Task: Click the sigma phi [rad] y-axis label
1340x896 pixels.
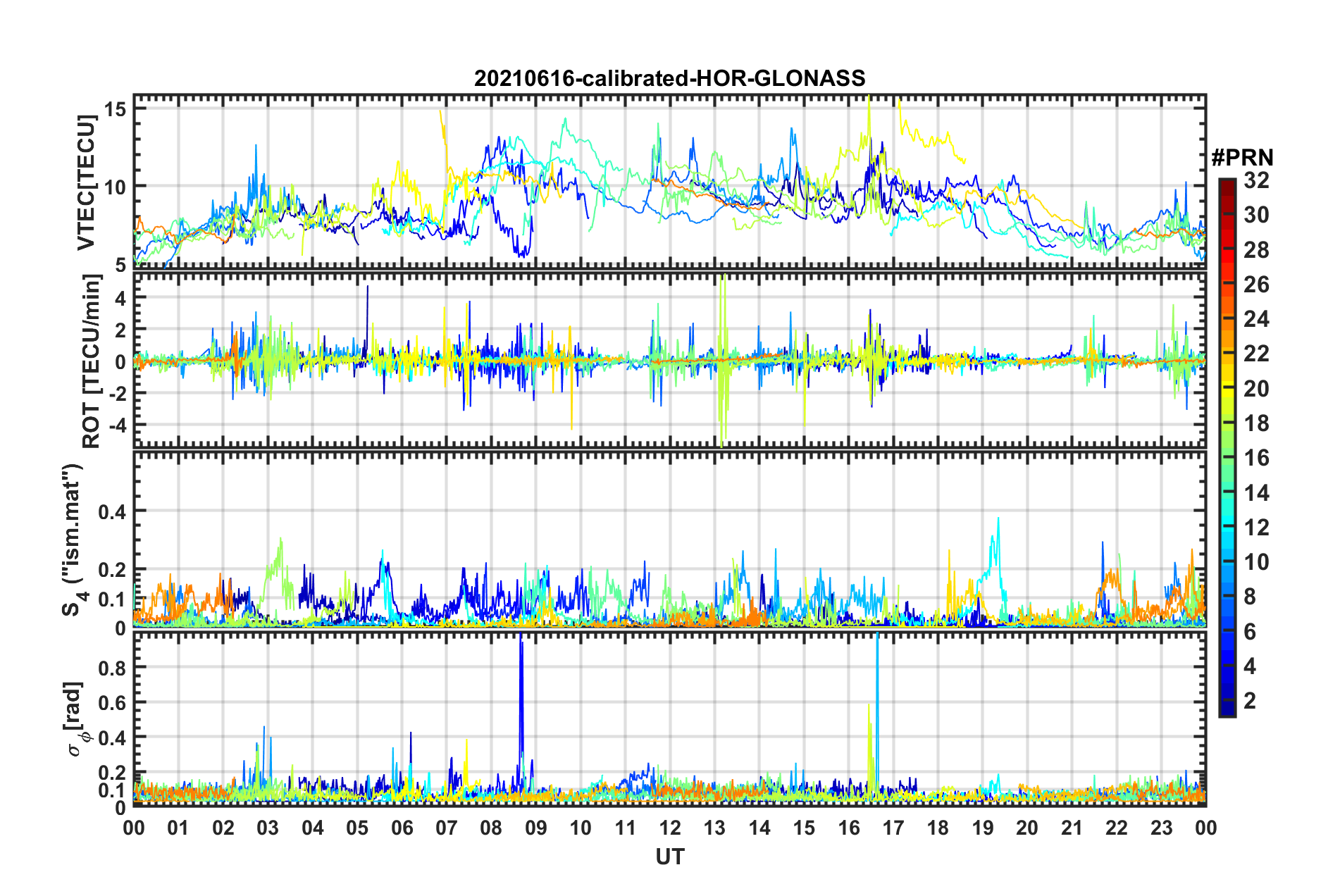Action: 76,719
